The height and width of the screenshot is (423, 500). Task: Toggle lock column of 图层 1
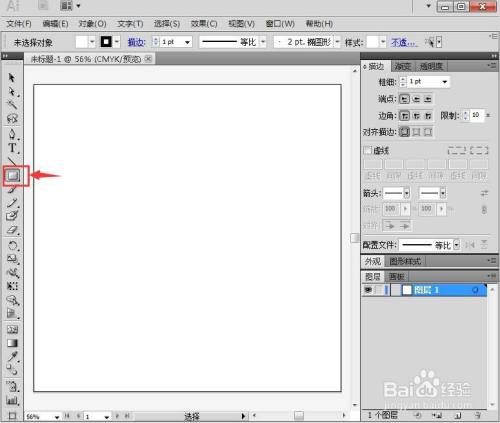[x=378, y=290]
